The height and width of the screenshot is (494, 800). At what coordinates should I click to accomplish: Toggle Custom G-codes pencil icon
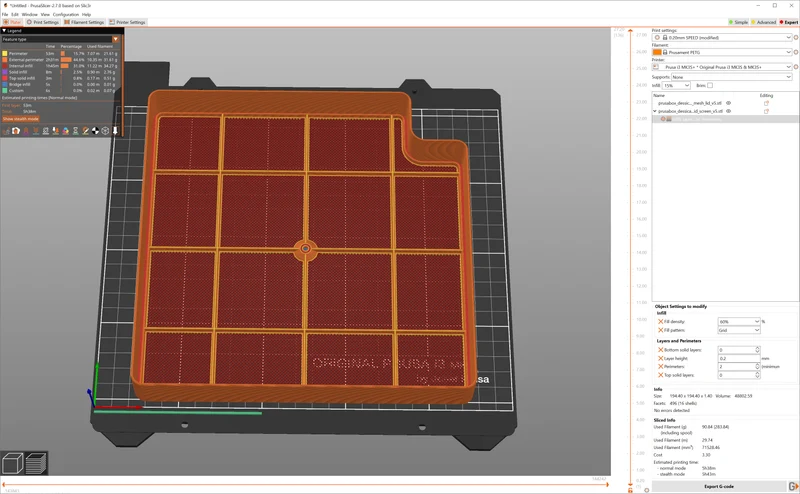pos(85,131)
